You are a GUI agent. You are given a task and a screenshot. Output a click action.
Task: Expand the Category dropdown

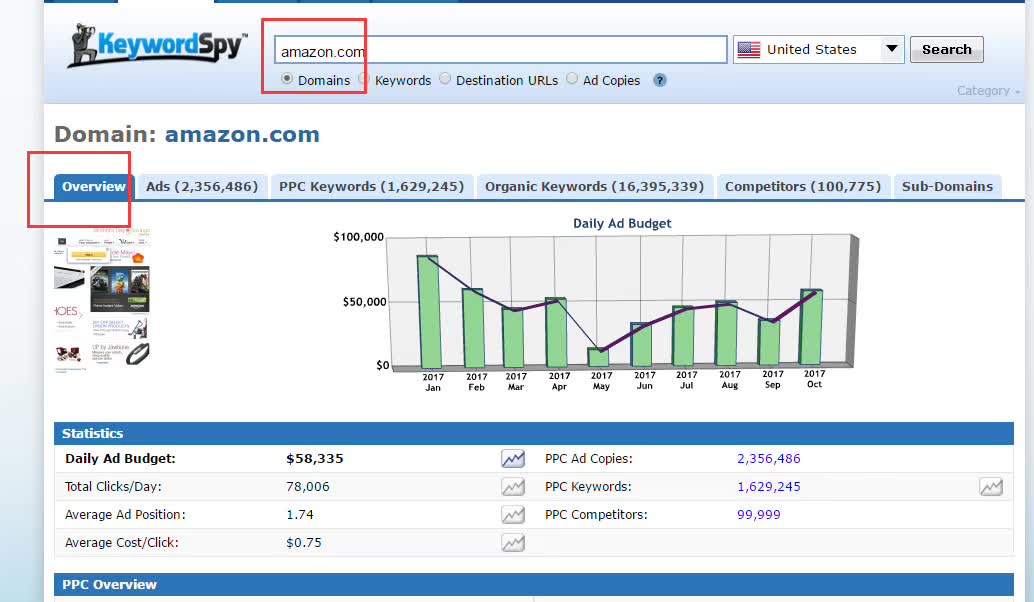tap(988, 91)
